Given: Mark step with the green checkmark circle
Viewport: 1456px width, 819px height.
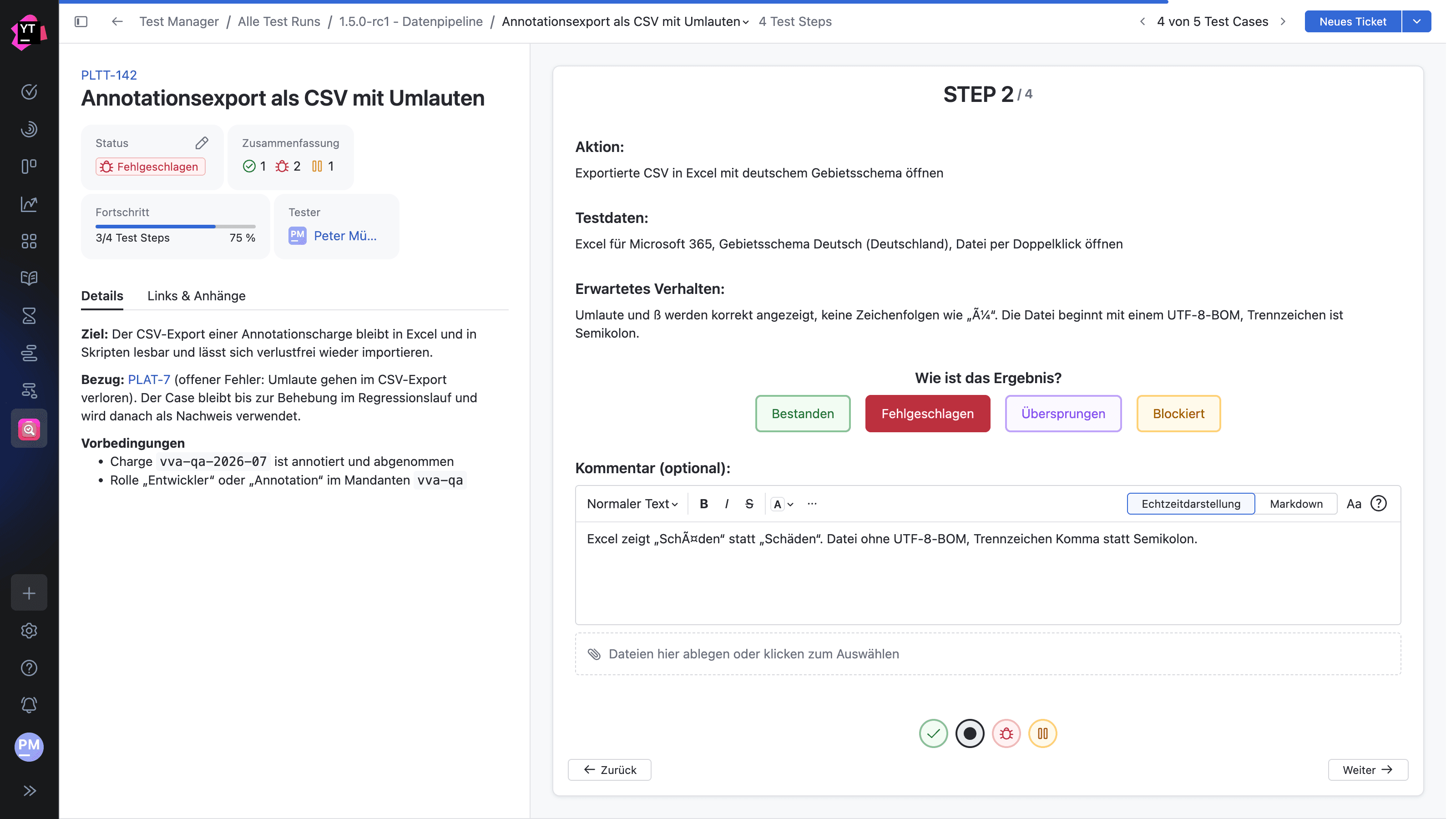Looking at the screenshot, I should (x=933, y=733).
